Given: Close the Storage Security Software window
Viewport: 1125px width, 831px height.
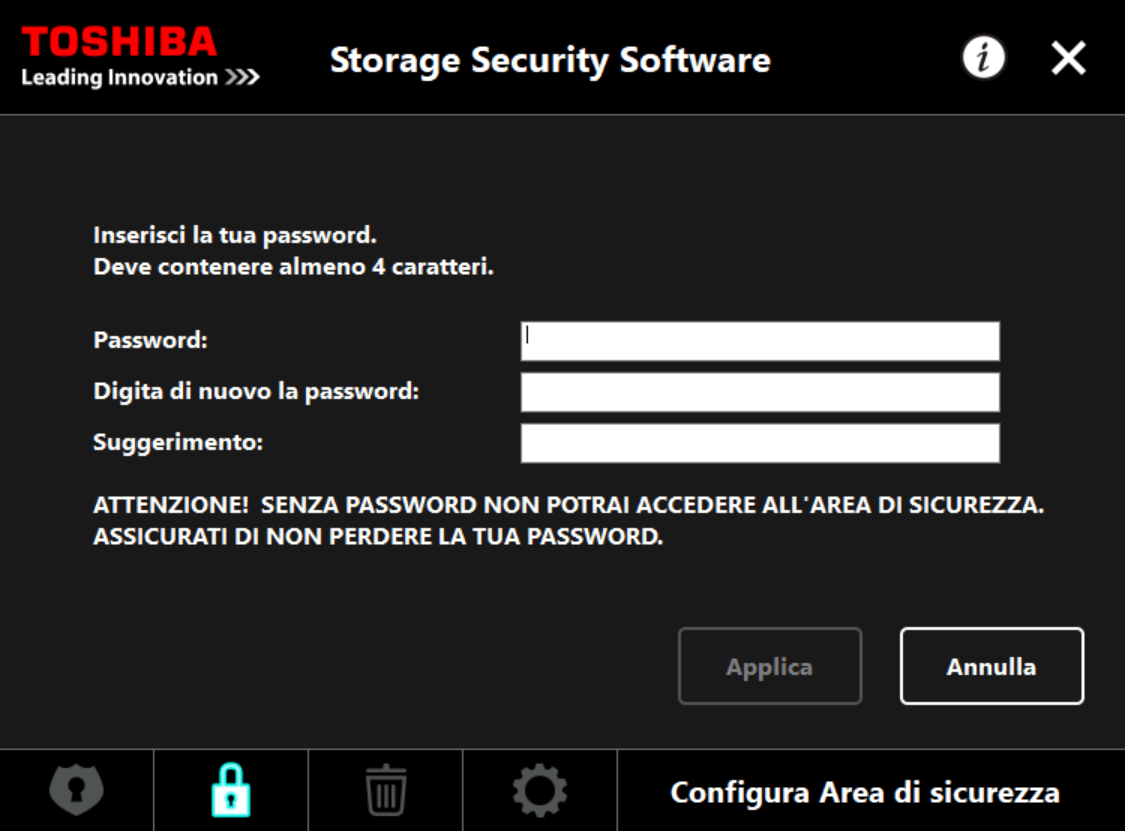Looking at the screenshot, I should 1068,57.
